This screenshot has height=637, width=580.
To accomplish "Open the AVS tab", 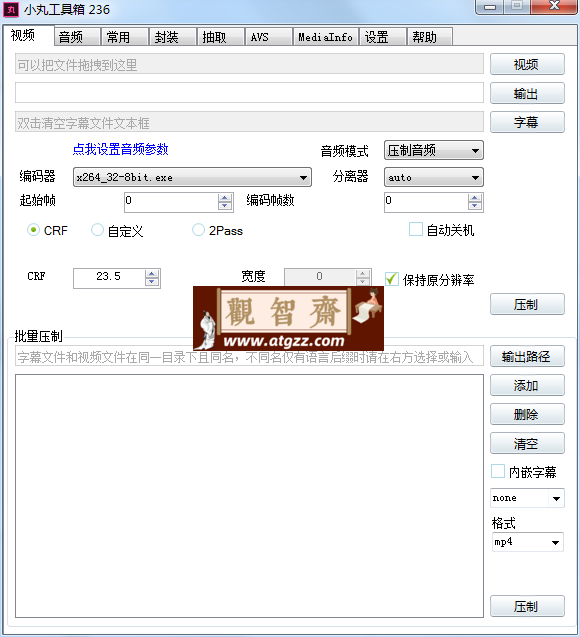I will (x=268, y=37).
